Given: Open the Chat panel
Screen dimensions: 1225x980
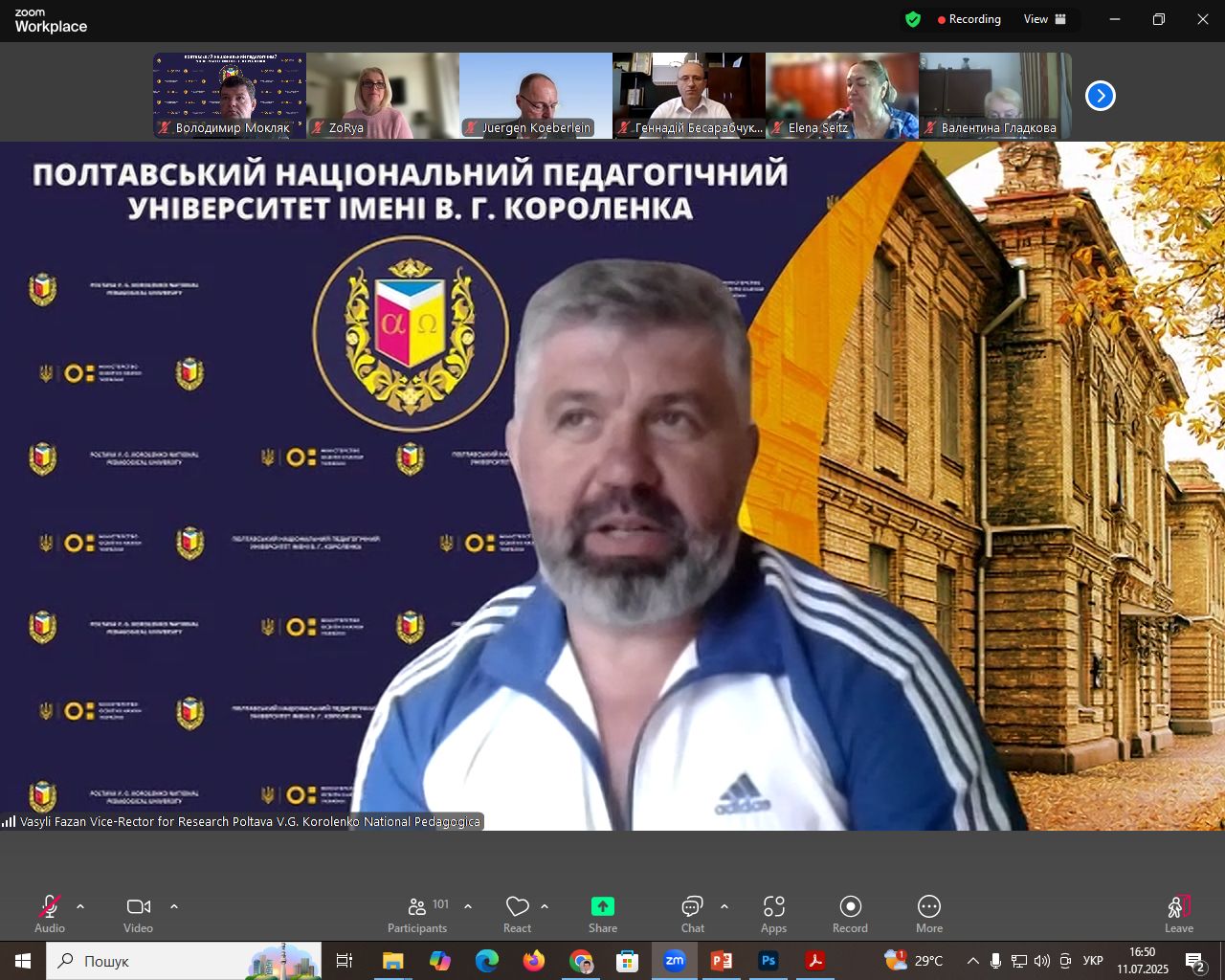Looking at the screenshot, I should [x=693, y=914].
